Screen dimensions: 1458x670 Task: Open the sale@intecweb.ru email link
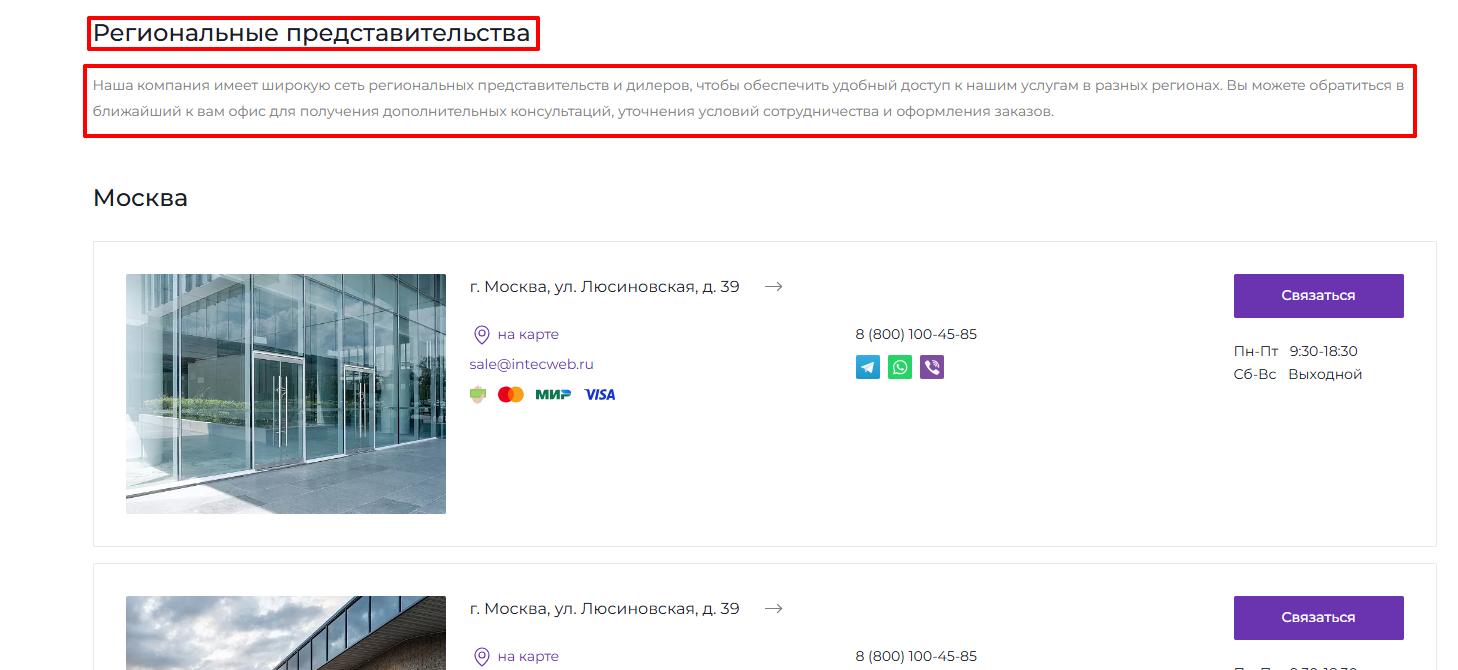click(531, 364)
